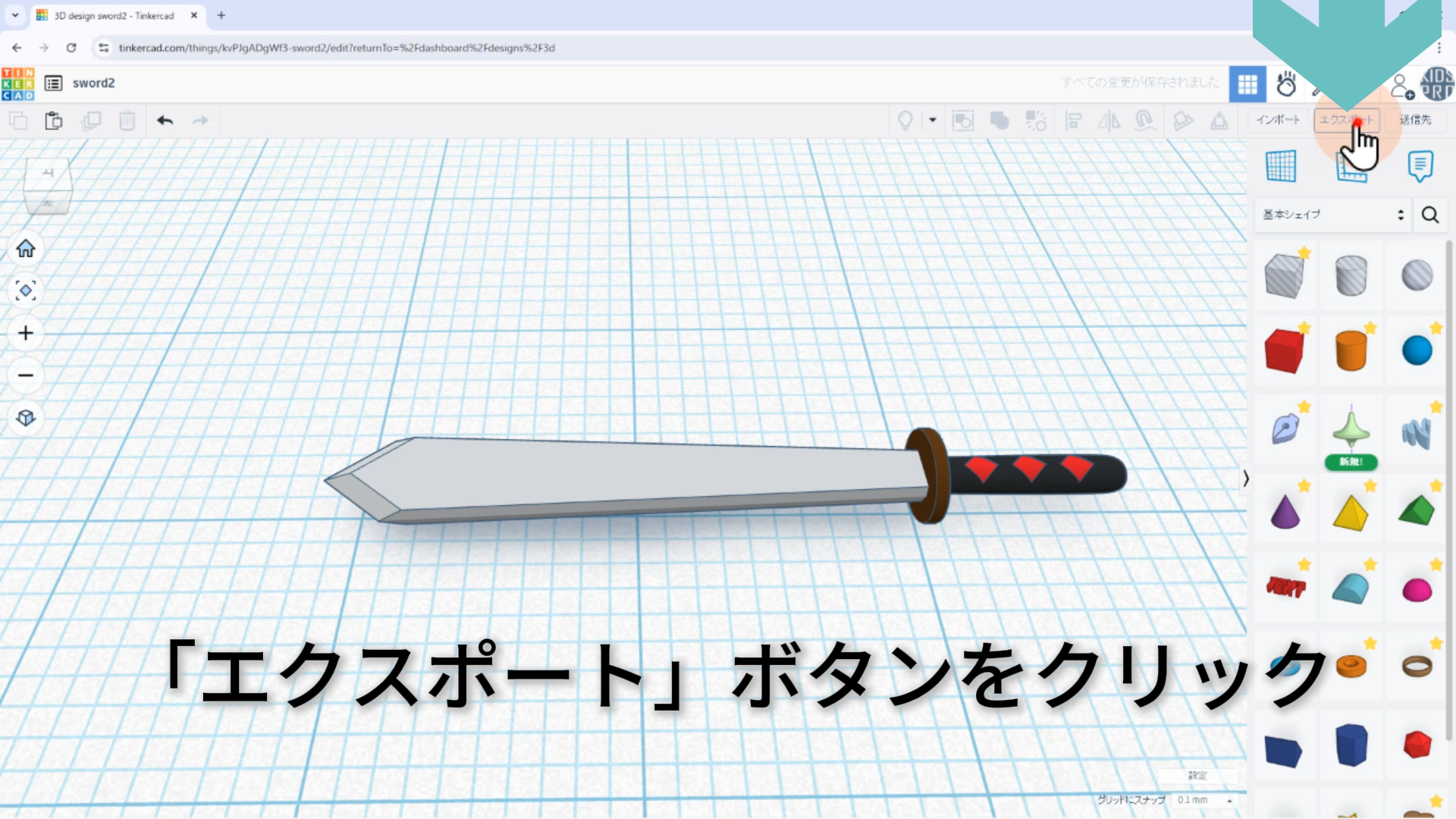Expand the hide-options arrow beside lightbulb
Image resolution: width=1456 pixels, height=819 pixels.
933,120
